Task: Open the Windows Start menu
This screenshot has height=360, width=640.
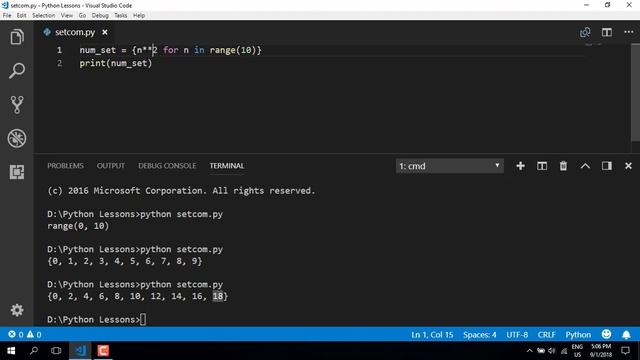Action: 11,351
